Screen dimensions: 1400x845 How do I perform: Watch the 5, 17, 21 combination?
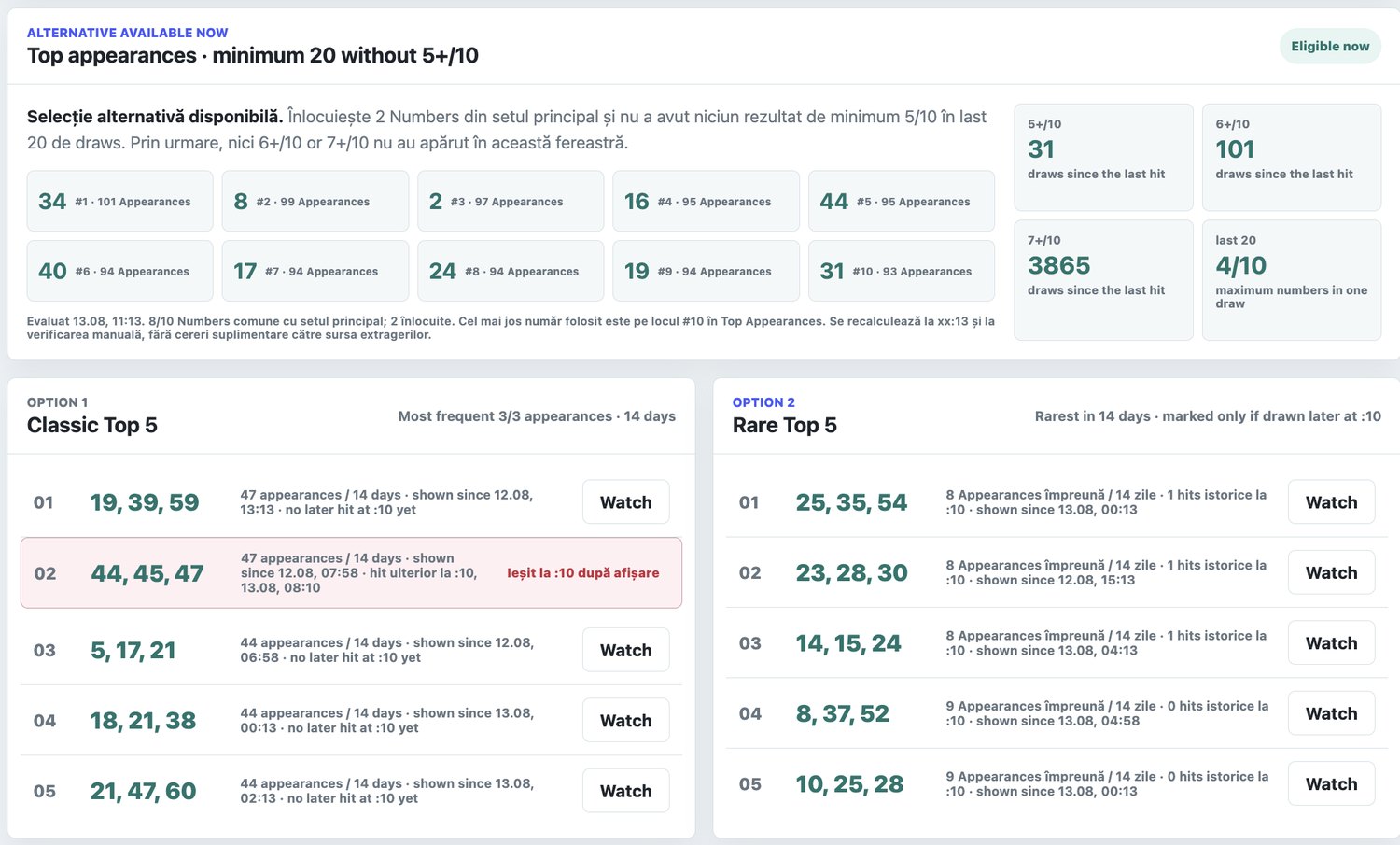point(626,650)
